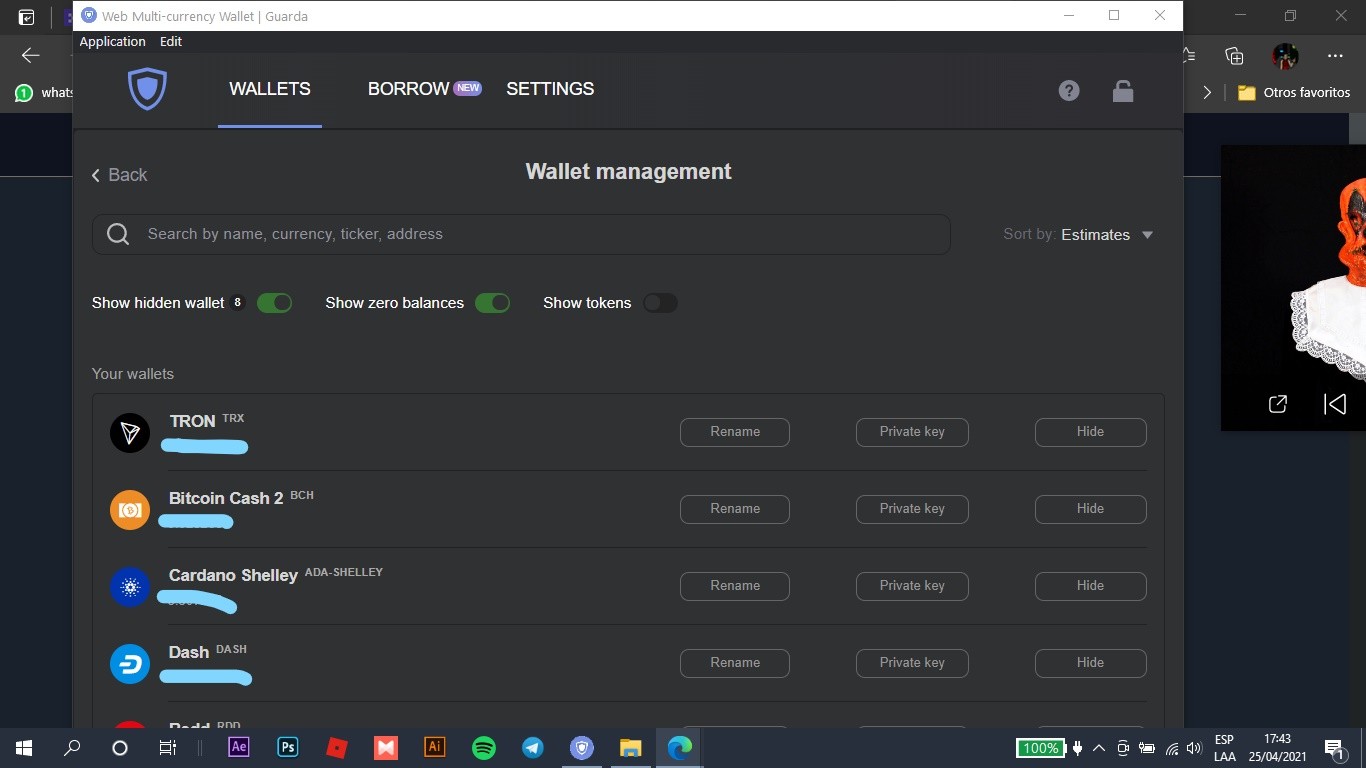This screenshot has height=768, width=1366.
Task: Click the 100% battery indicator
Action: click(x=1040, y=748)
